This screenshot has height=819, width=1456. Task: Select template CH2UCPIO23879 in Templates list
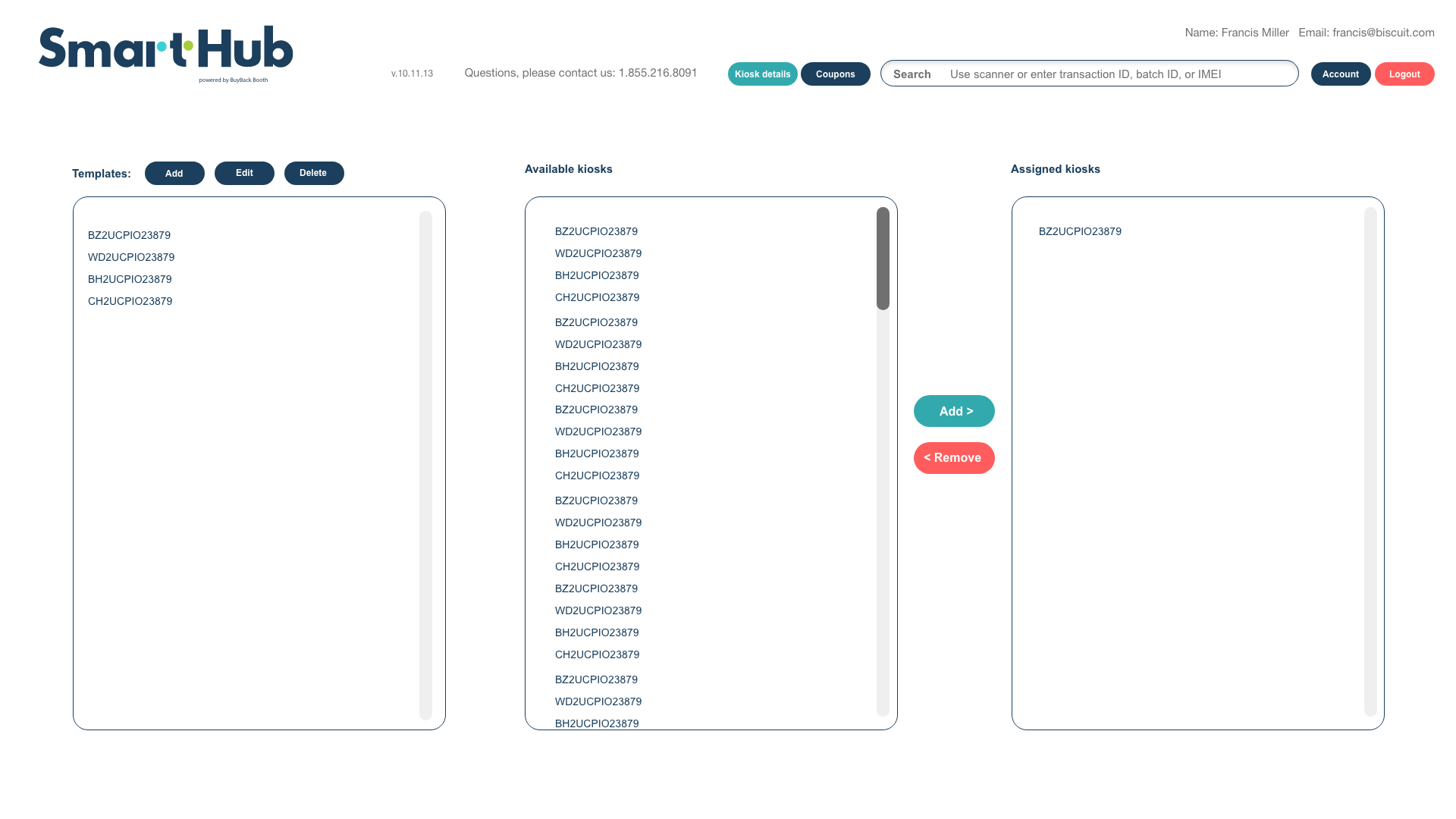[130, 301]
